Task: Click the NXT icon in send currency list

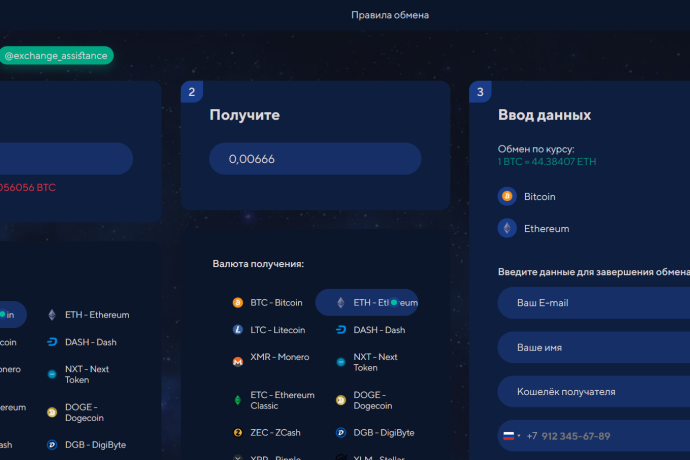Action: pos(52,374)
